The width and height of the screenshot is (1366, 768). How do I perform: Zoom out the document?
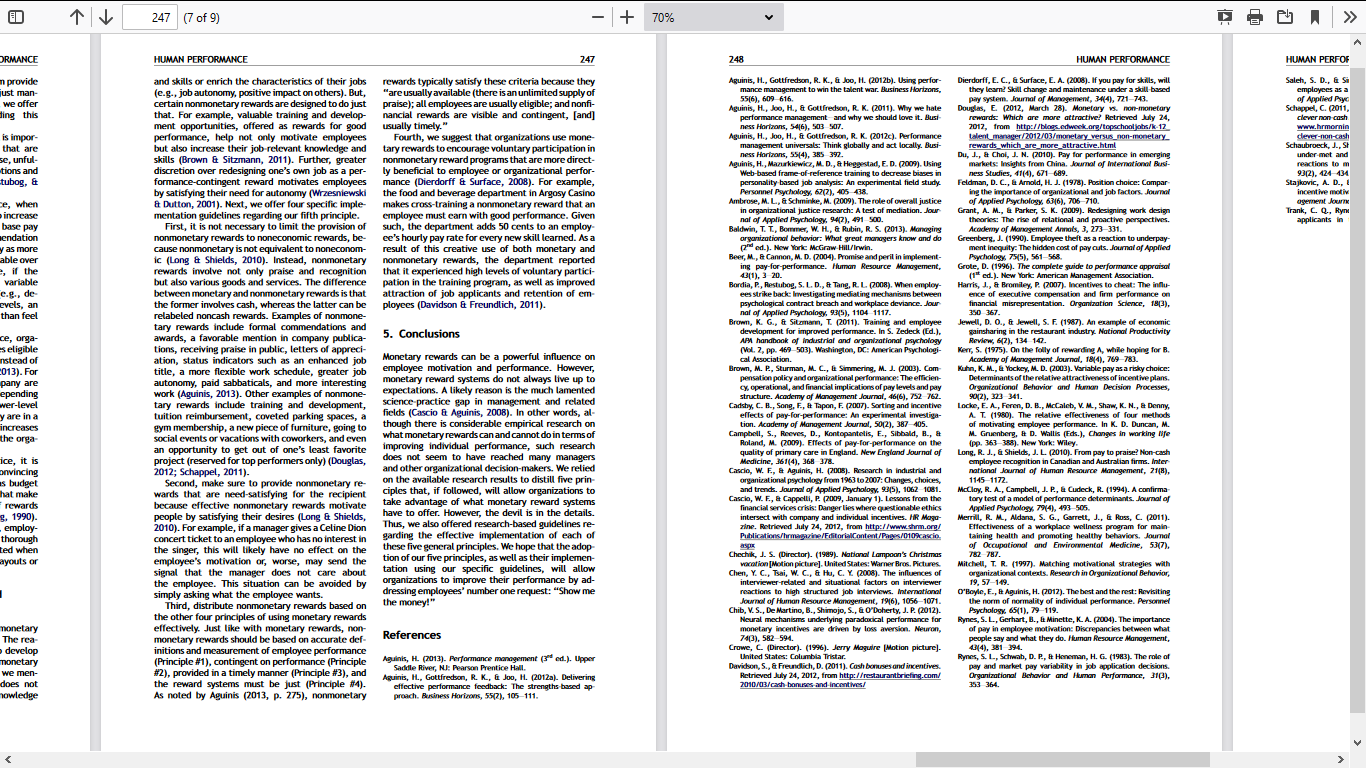click(596, 16)
